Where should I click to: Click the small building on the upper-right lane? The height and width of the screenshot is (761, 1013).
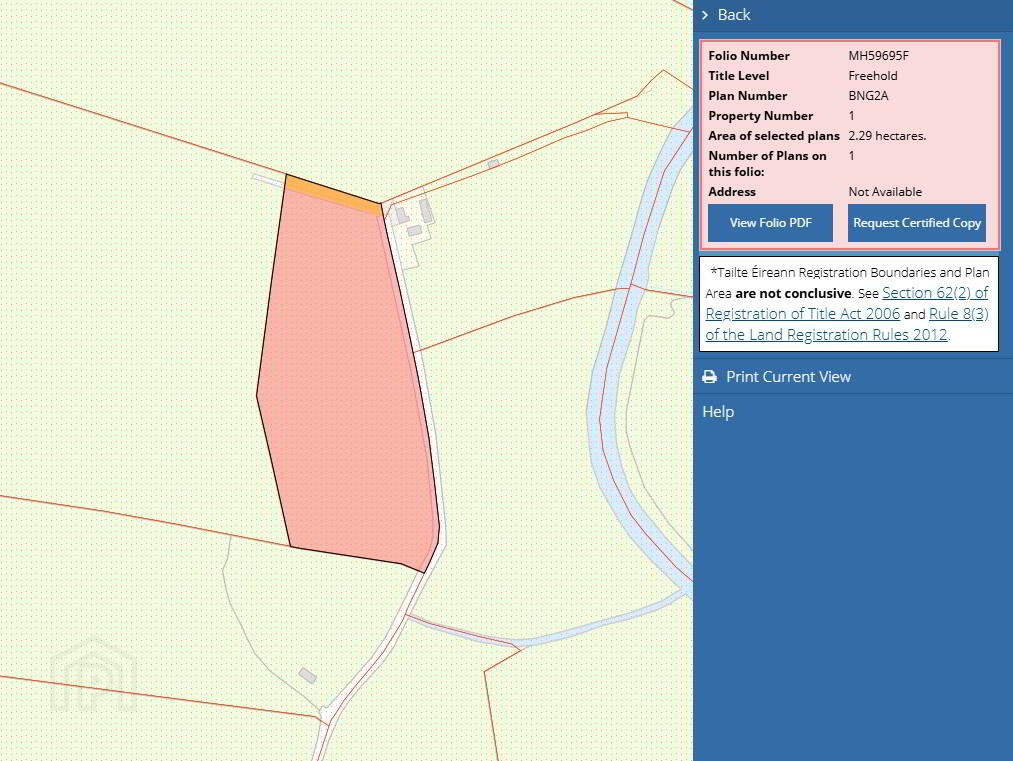pyautogui.click(x=493, y=163)
